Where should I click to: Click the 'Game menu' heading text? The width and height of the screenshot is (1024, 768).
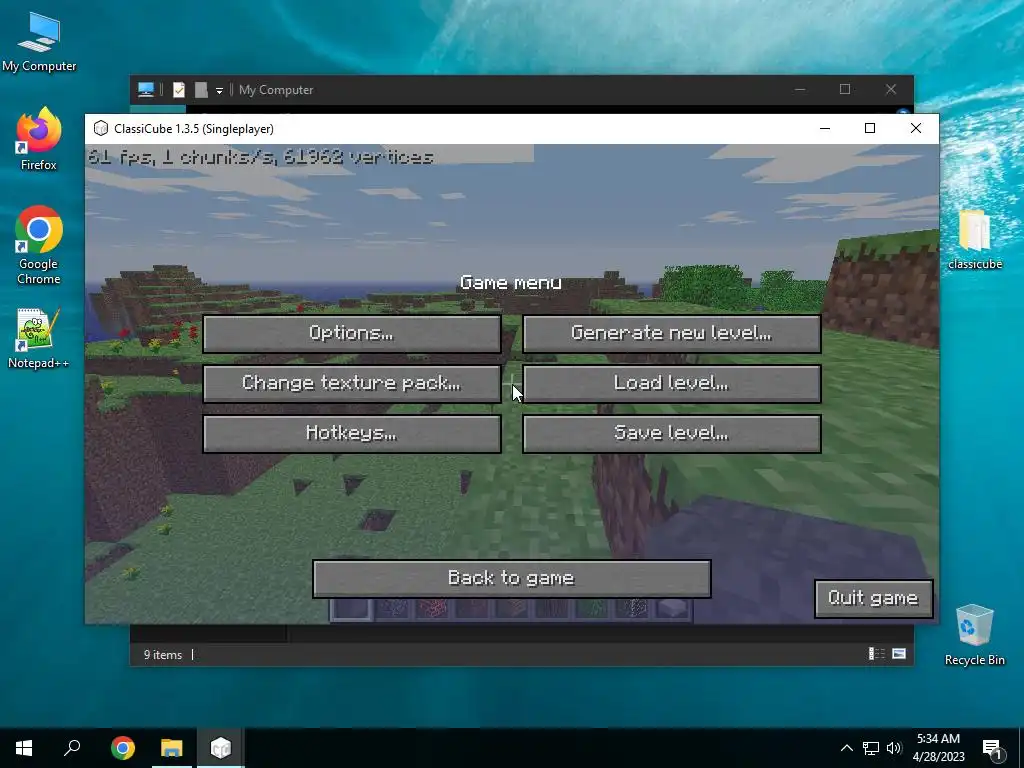click(511, 283)
